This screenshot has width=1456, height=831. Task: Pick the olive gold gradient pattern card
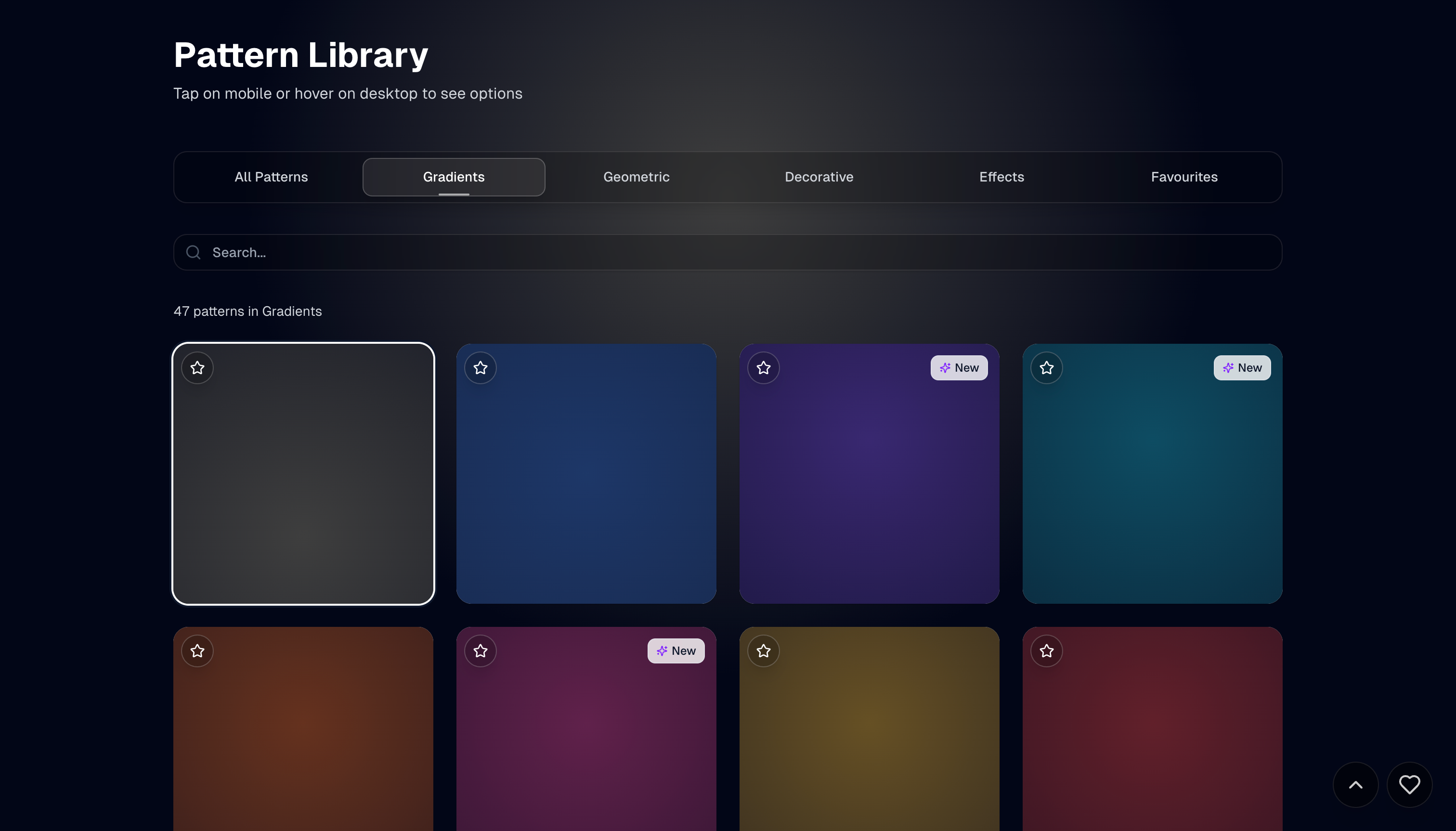[869, 729]
